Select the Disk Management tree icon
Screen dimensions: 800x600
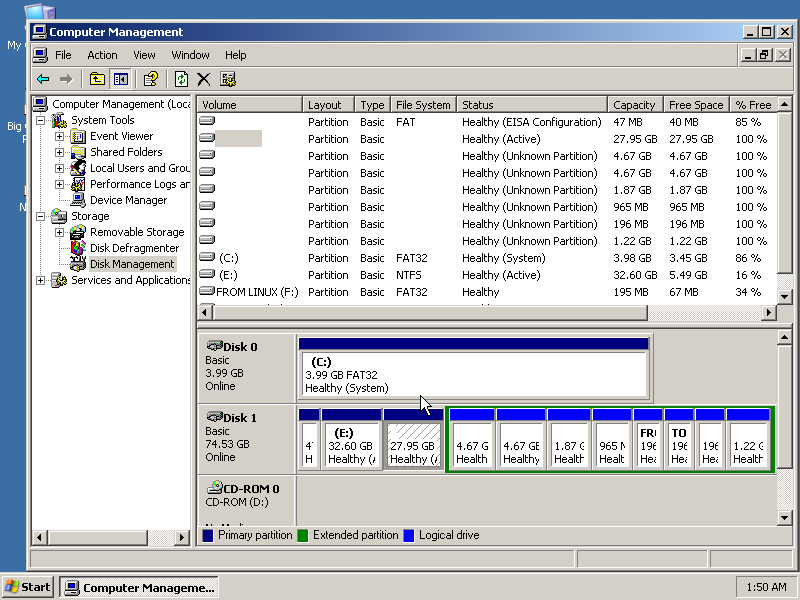[x=78, y=264]
